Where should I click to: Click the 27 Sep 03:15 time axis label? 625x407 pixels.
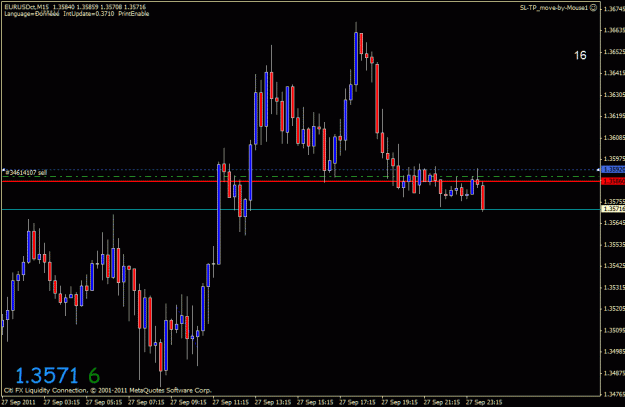coord(61,402)
